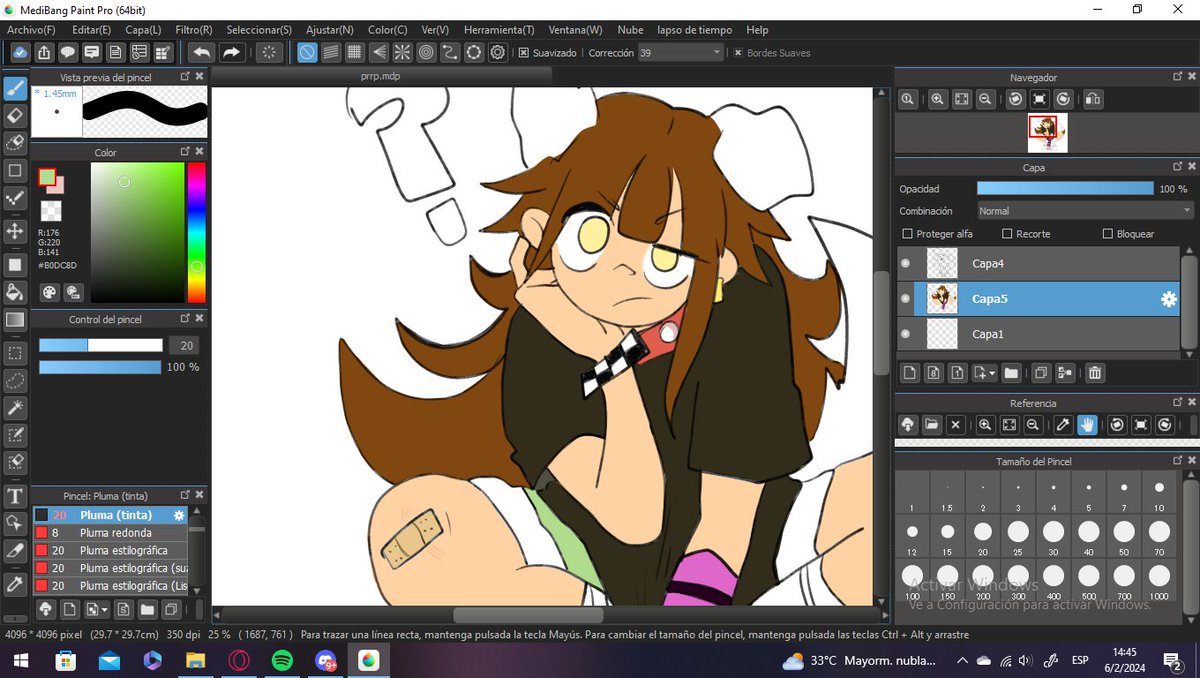Select the Move tool with four arrows
The height and width of the screenshot is (678, 1200).
point(15,231)
